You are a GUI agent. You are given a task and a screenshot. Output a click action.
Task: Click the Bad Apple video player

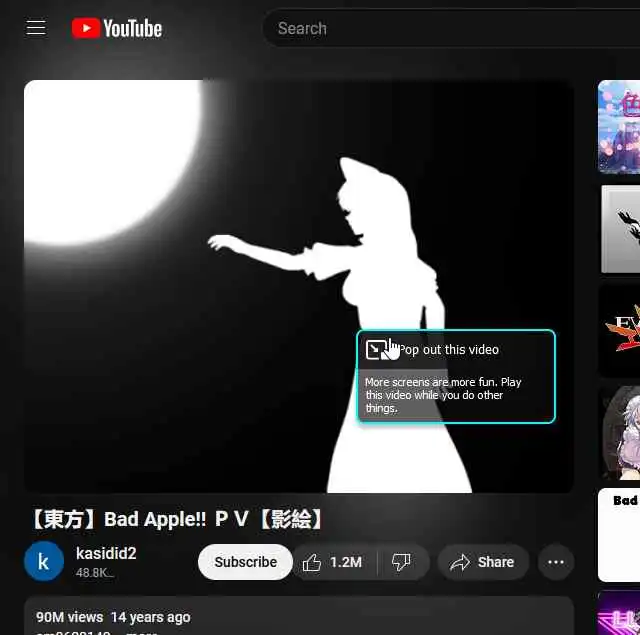pyautogui.click(x=299, y=286)
